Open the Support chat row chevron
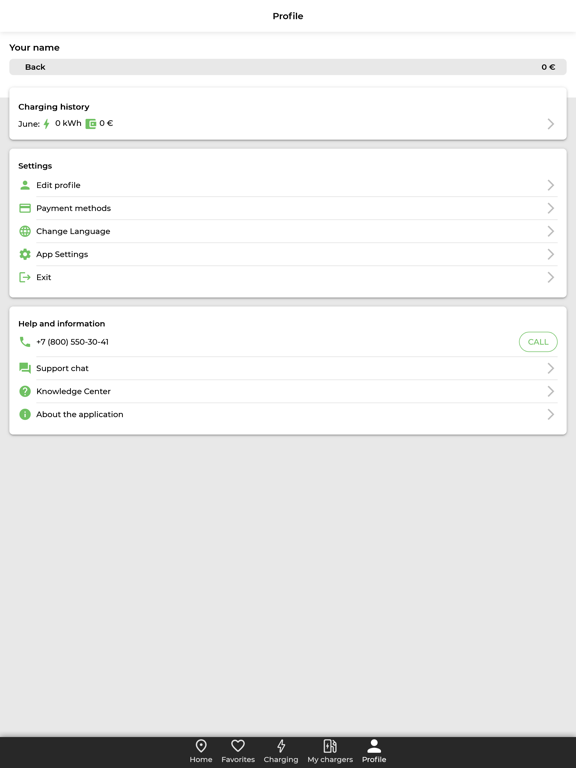Image resolution: width=576 pixels, height=768 pixels. [551, 368]
